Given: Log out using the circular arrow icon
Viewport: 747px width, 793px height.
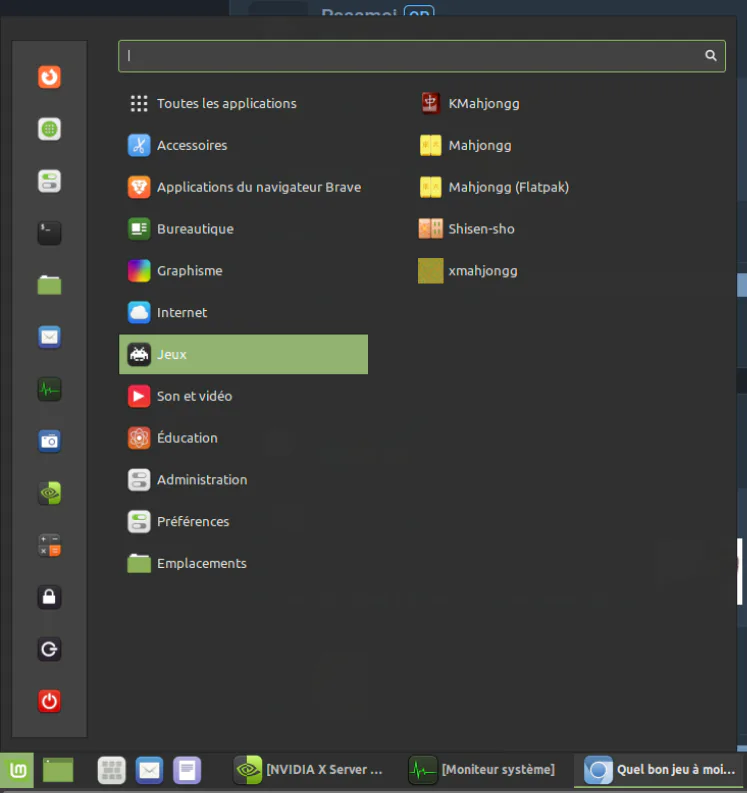Looking at the screenshot, I should click(x=49, y=649).
